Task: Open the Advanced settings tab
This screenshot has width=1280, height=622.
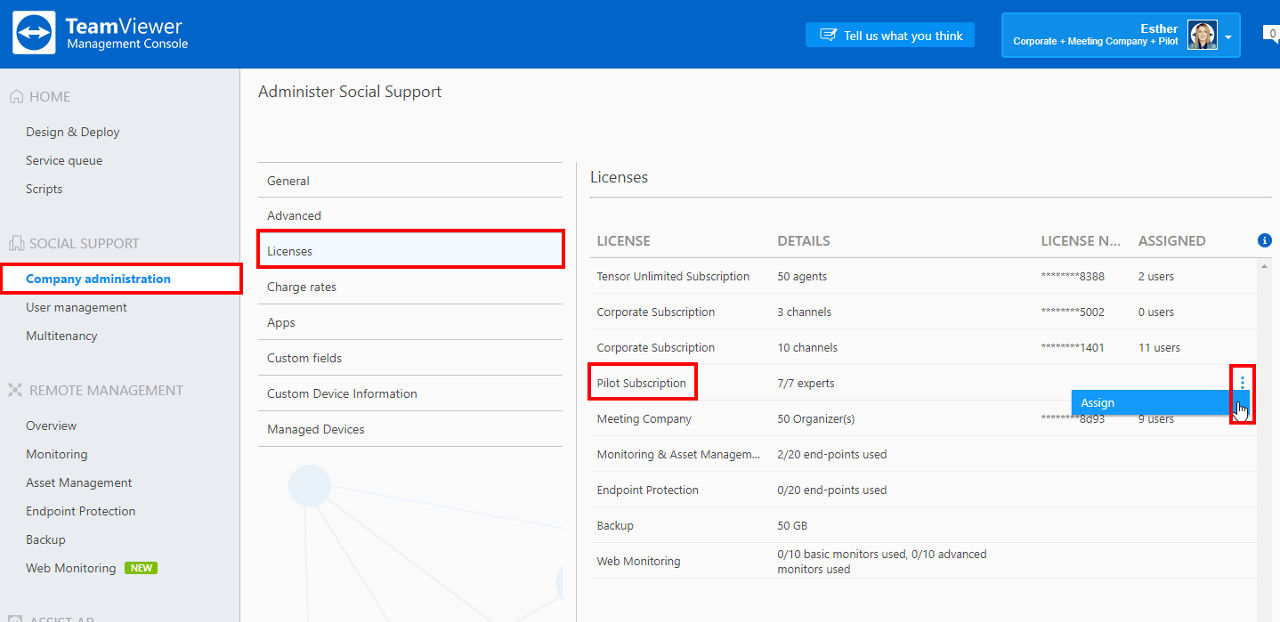Action: click(410, 216)
